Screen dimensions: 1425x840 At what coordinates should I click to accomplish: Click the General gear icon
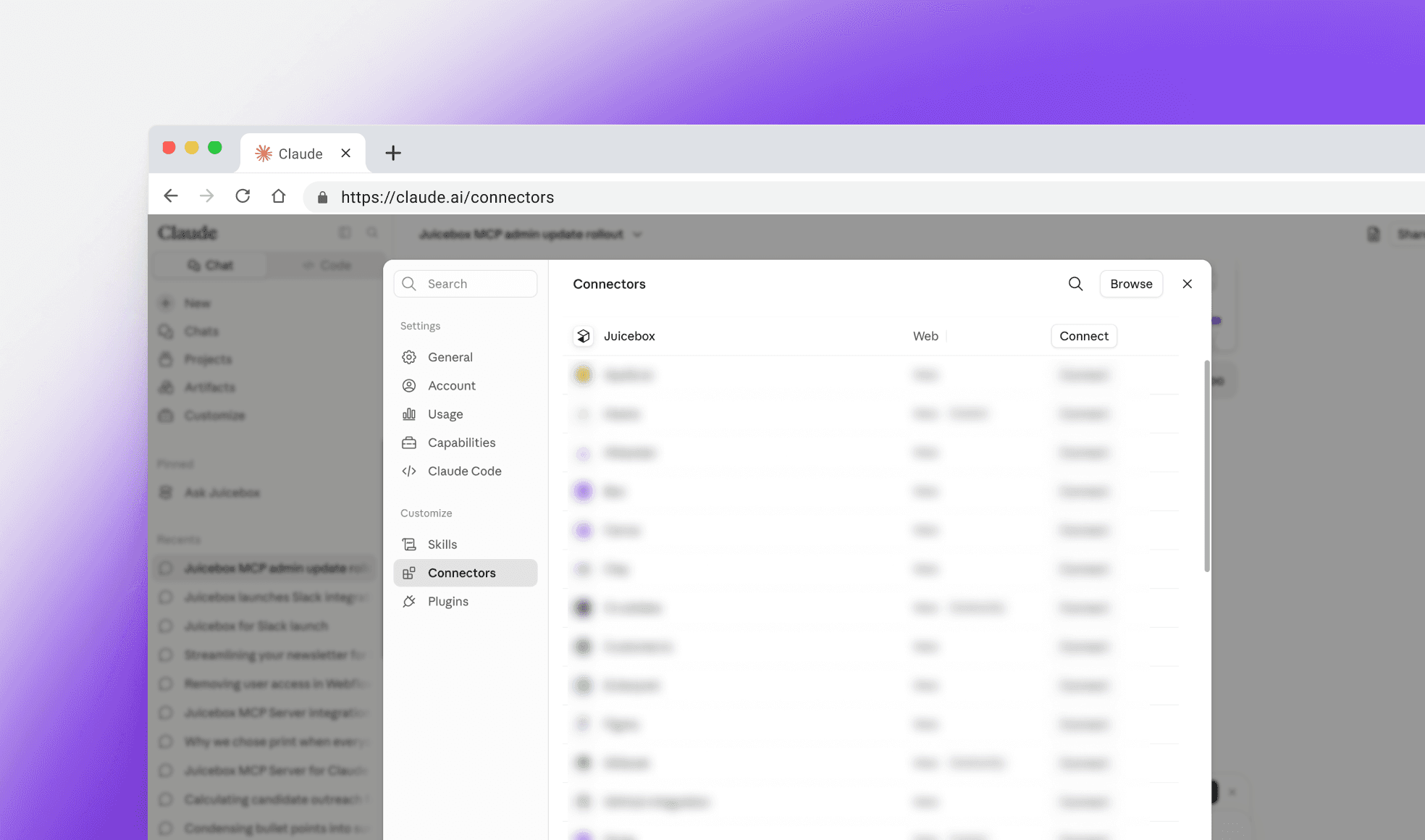tap(409, 357)
